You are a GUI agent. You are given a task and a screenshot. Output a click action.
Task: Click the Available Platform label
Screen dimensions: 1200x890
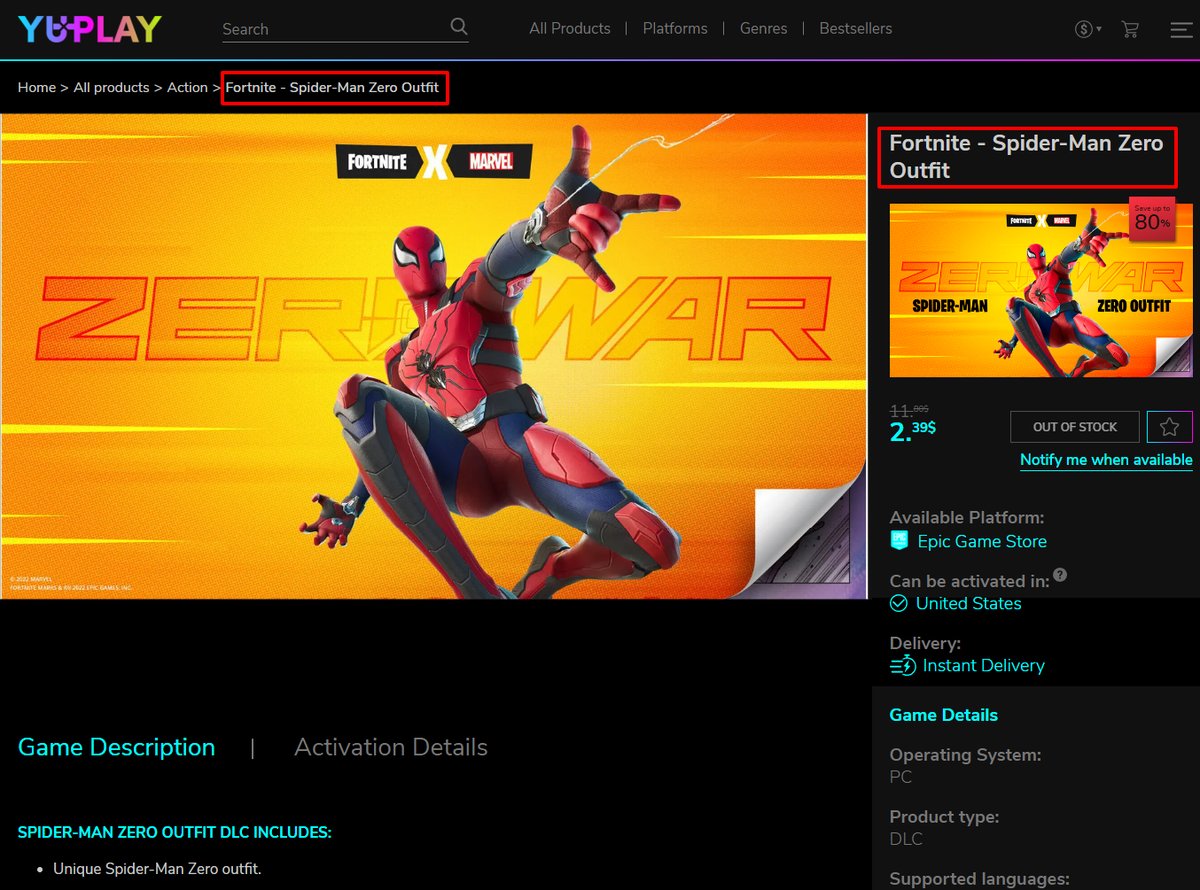pos(967,517)
